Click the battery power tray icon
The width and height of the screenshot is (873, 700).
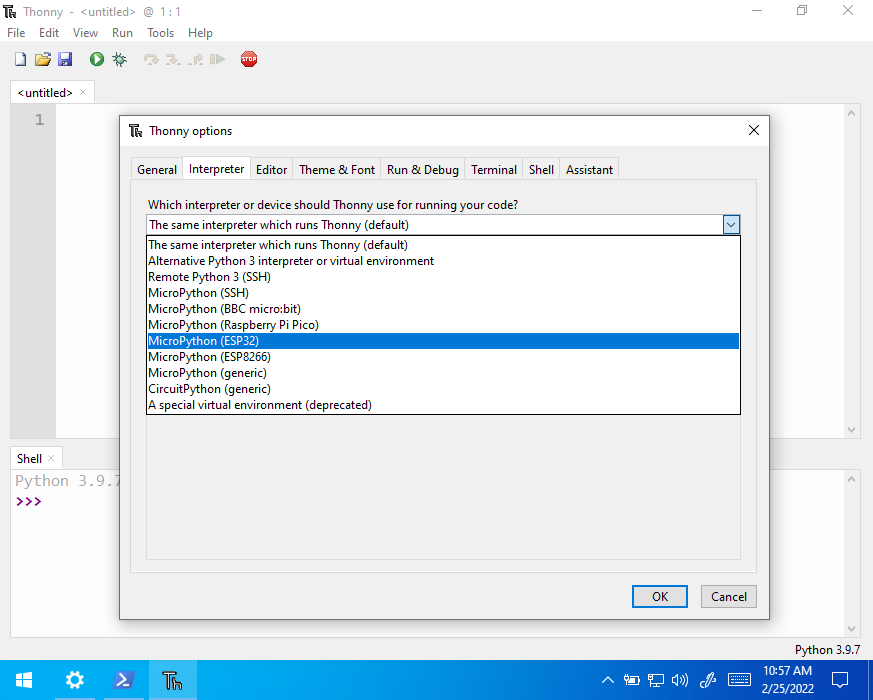[631, 680]
